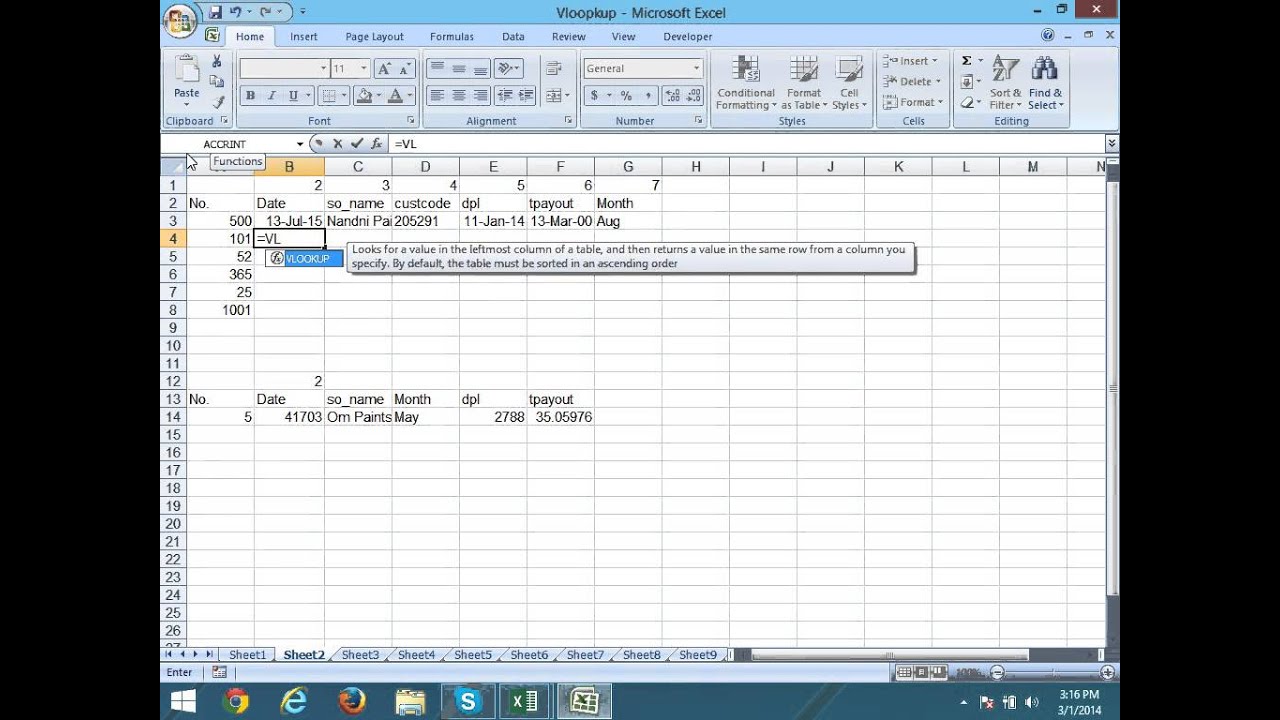Expand Format as Table gallery
The width and height of the screenshot is (1280, 720).
804,83
